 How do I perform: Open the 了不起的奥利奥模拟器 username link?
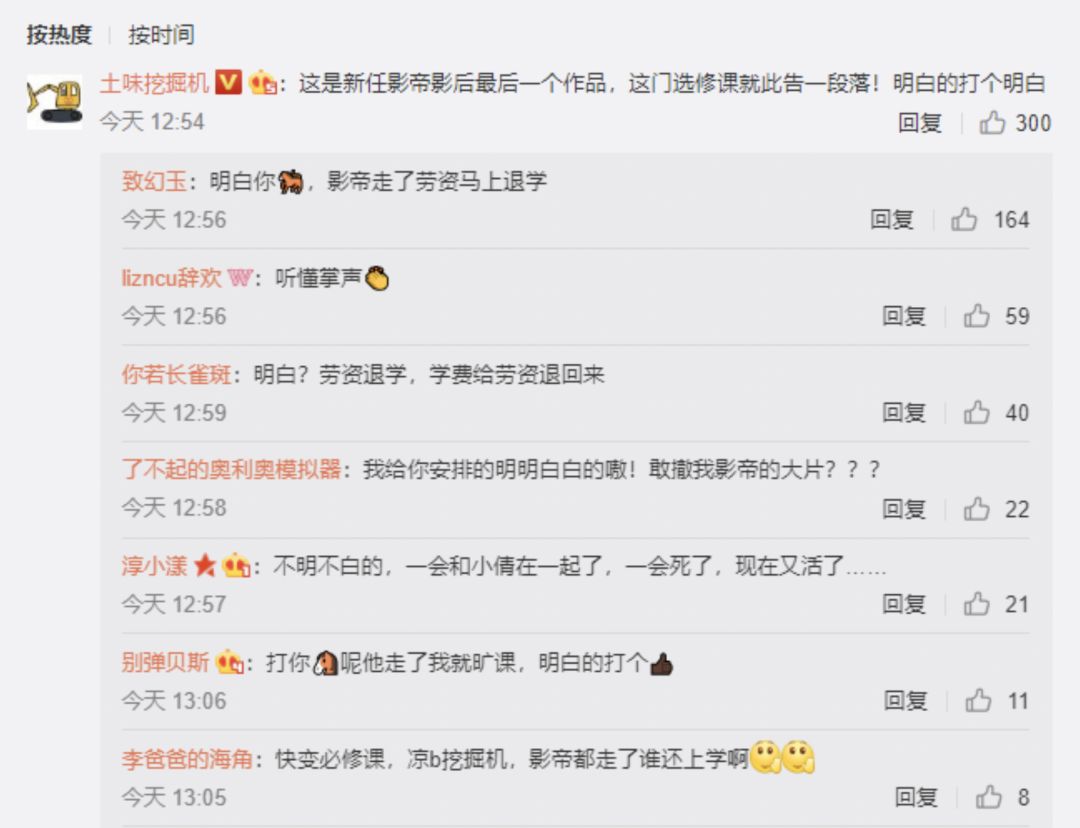[x=231, y=469]
